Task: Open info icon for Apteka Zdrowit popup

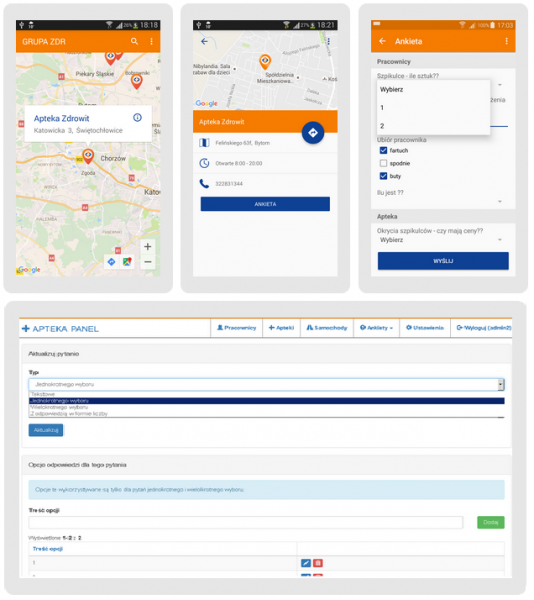Action: click(137, 118)
